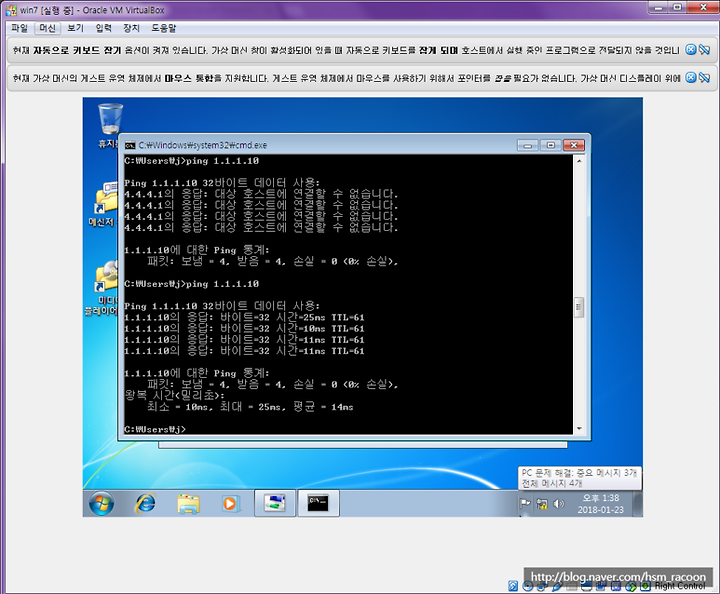Viewport: 720px width, 594px height.
Task: Switch to the network connections taskbar window
Action: point(275,503)
